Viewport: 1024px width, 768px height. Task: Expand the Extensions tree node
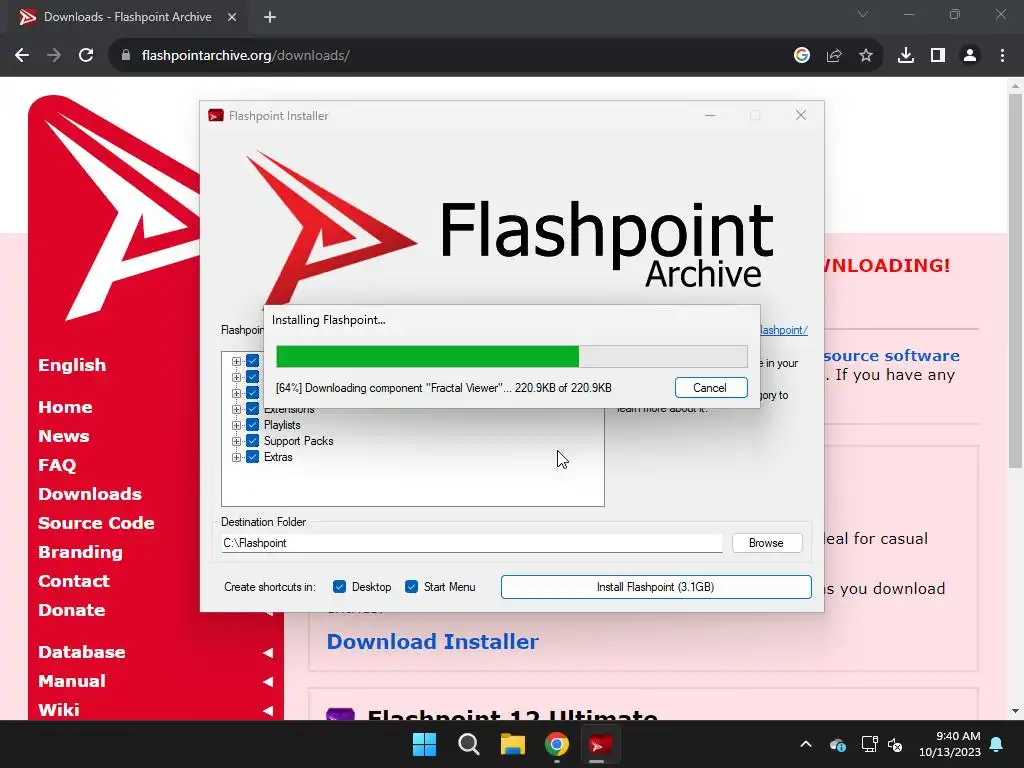click(x=236, y=409)
